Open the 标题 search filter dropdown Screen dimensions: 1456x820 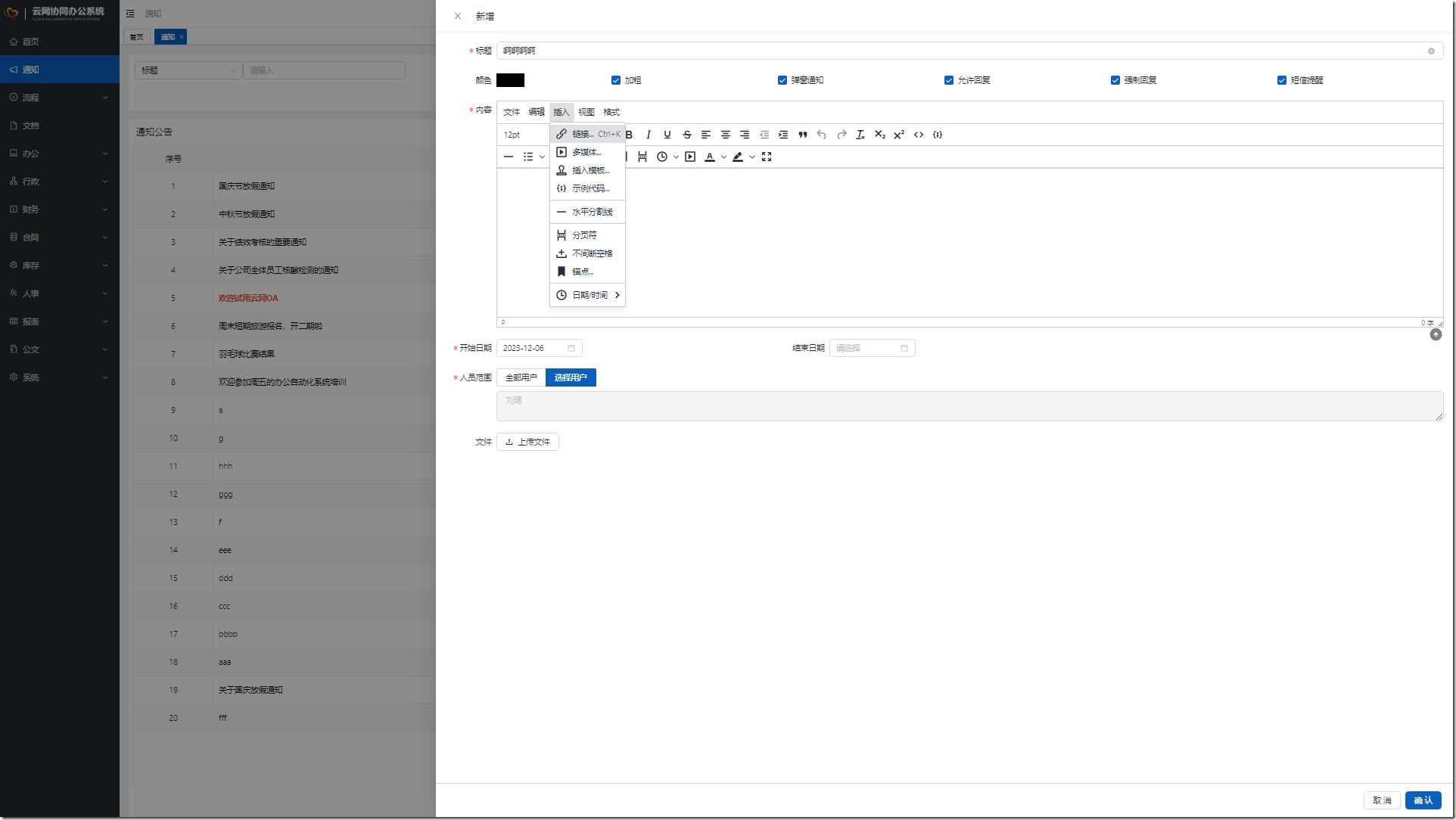tap(188, 70)
